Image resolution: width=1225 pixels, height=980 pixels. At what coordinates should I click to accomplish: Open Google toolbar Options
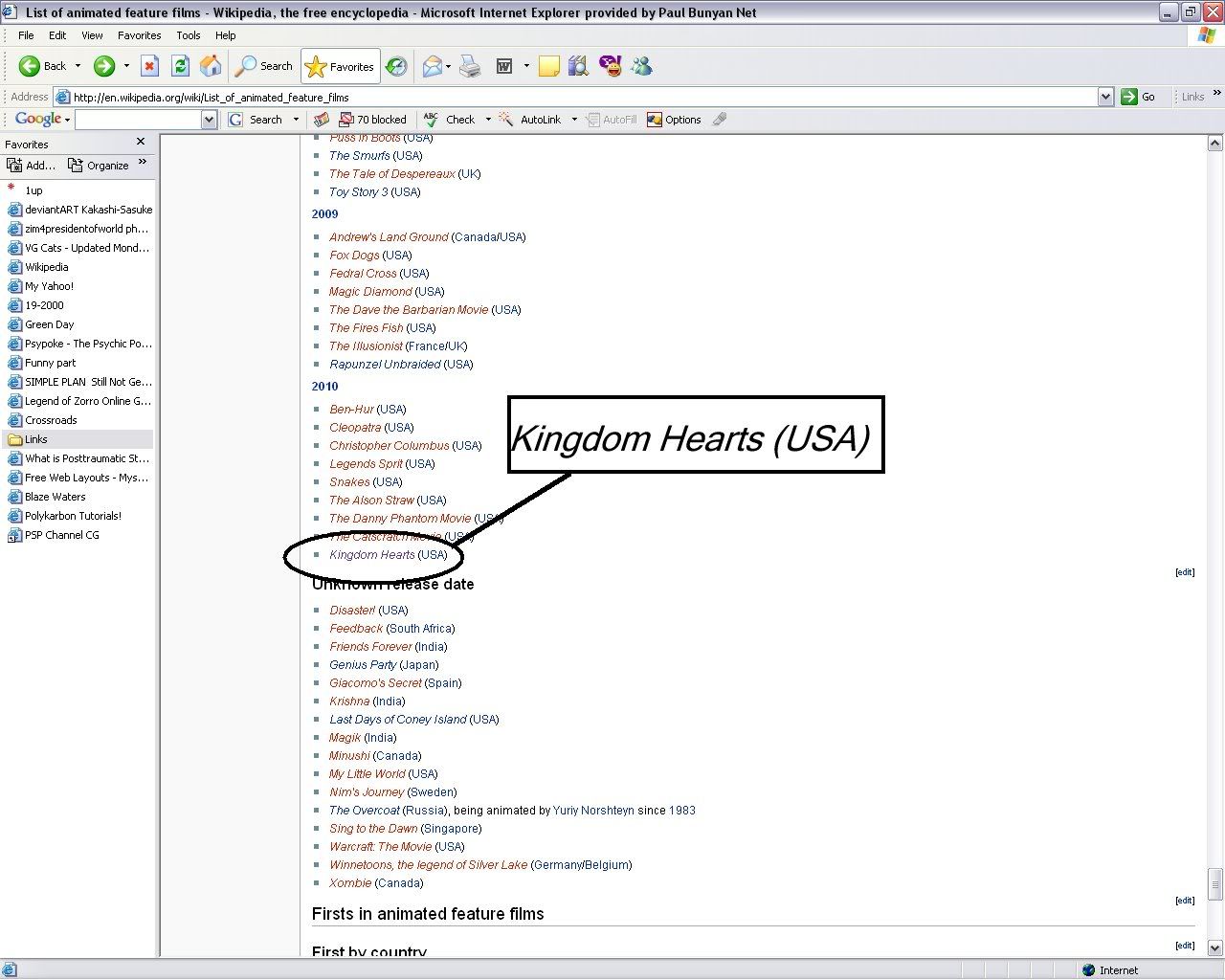(x=674, y=120)
